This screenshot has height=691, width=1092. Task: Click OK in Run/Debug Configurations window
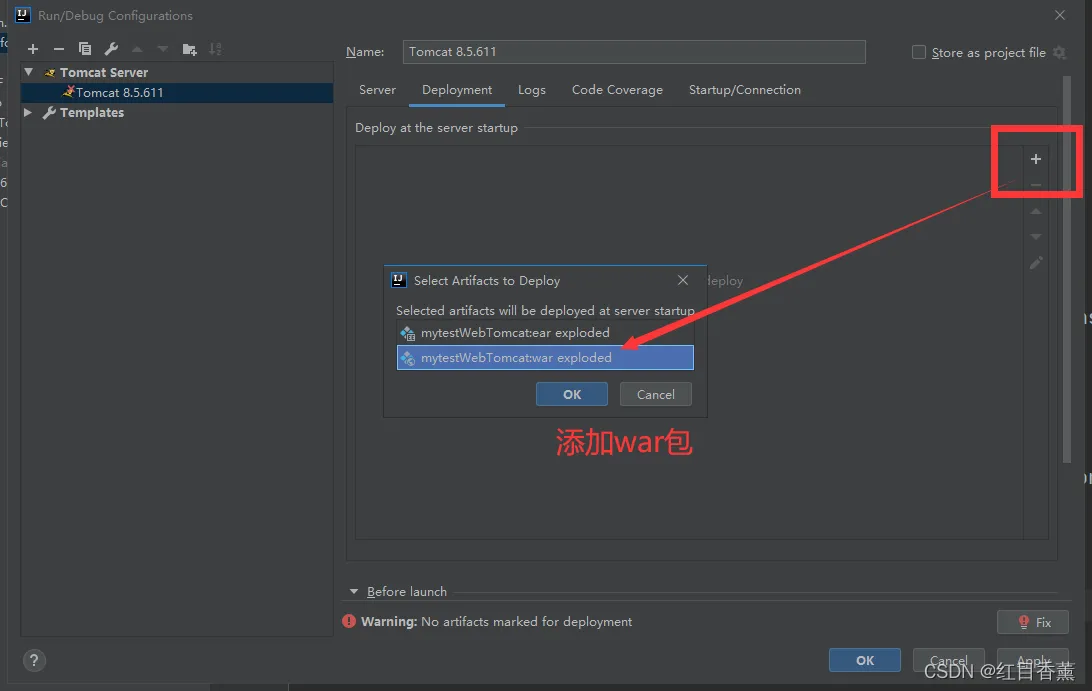click(x=864, y=660)
